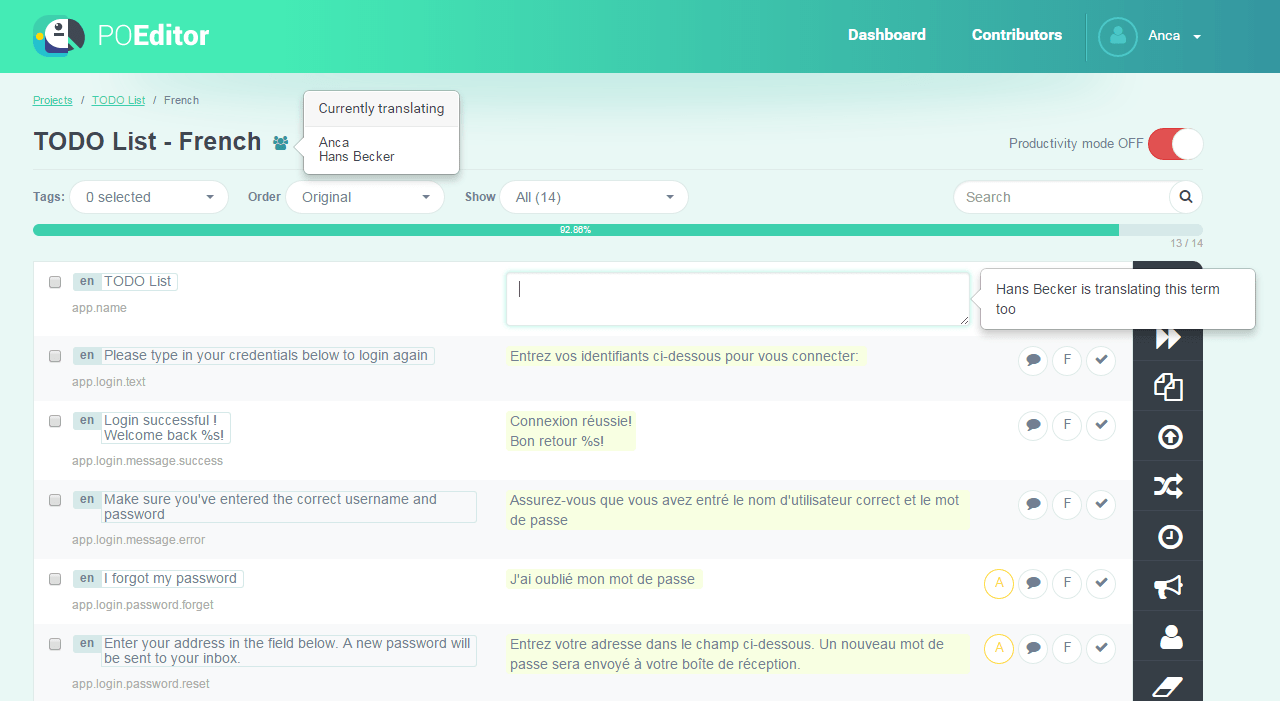Open the Tags '0 selected' dropdown

click(148, 197)
